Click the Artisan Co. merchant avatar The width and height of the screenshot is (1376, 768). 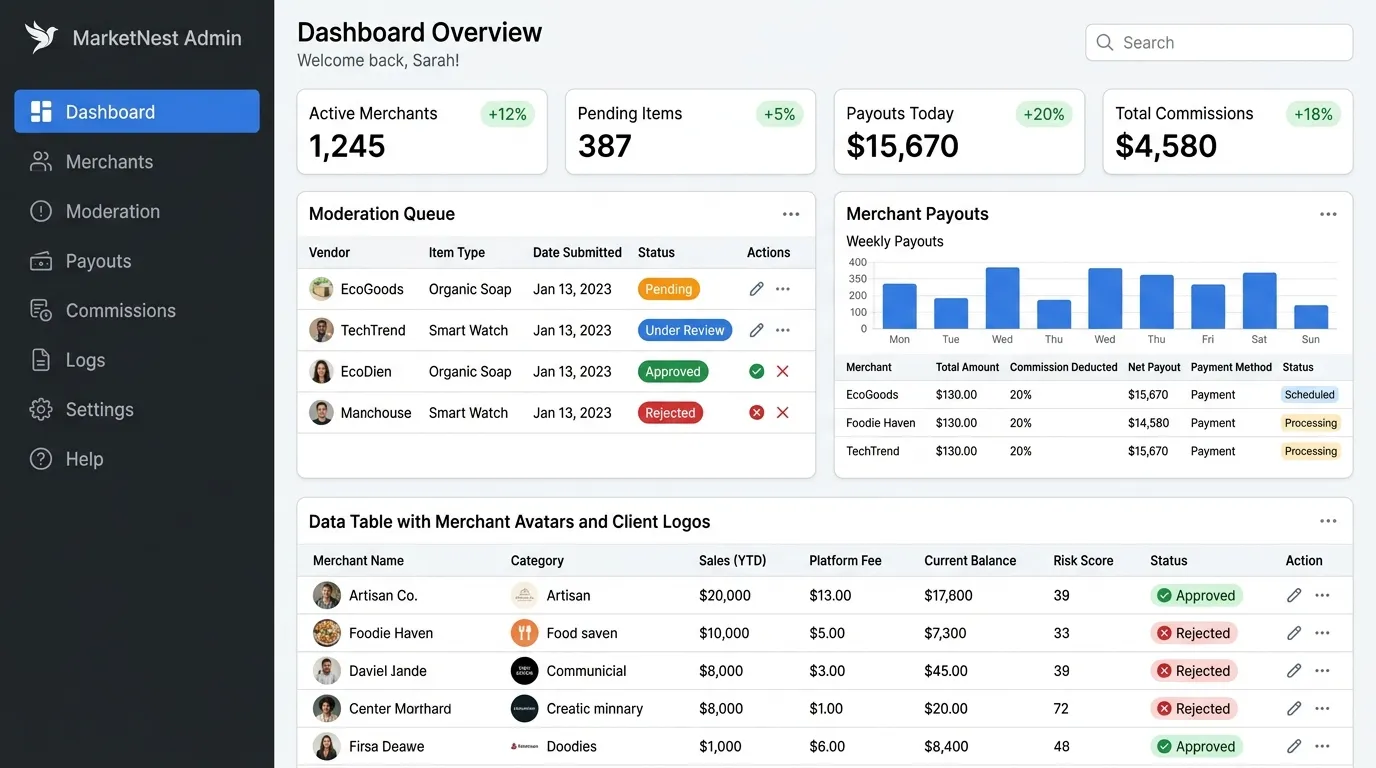click(327, 595)
